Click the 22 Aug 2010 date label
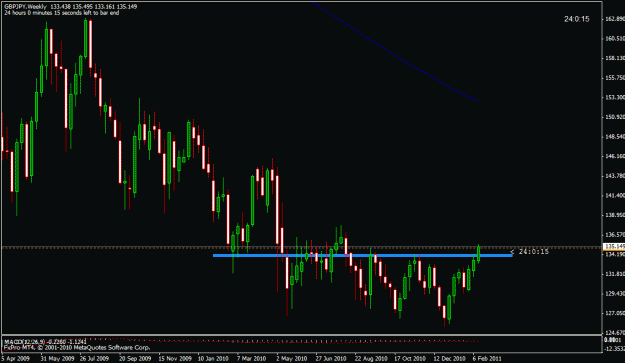 pyautogui.click(x=371, y=358)
